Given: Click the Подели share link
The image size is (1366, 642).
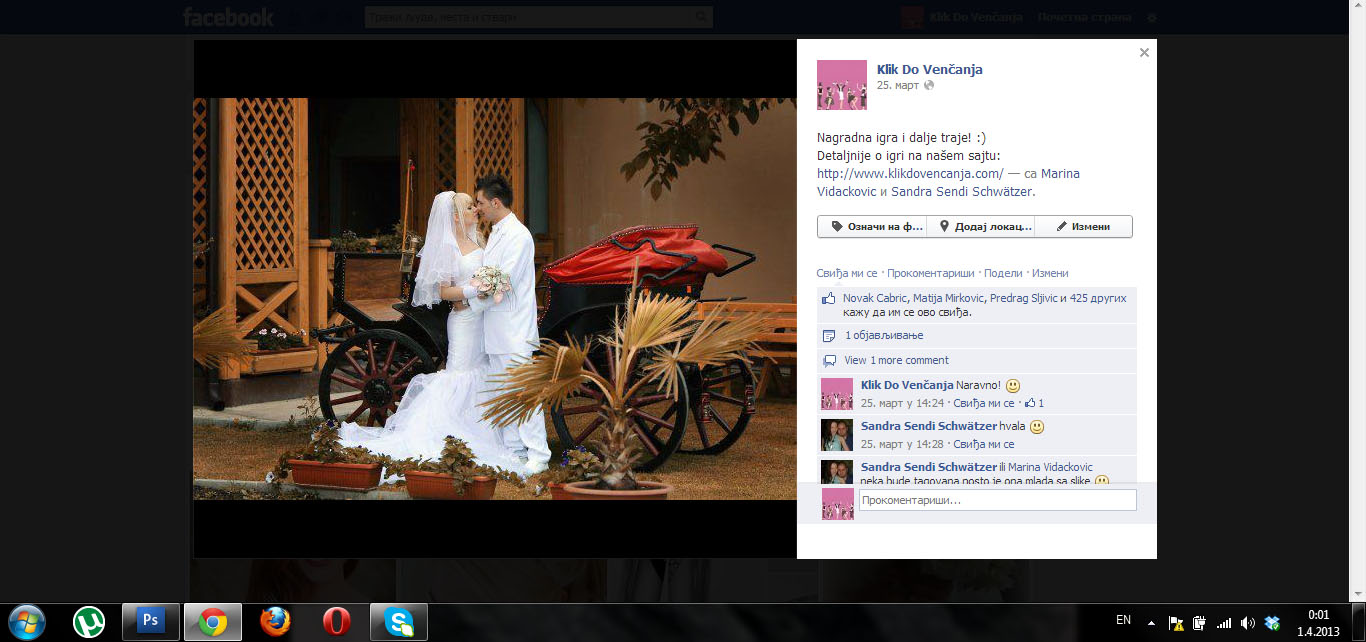Looking at the screenshot, I should pos(1002,273).
